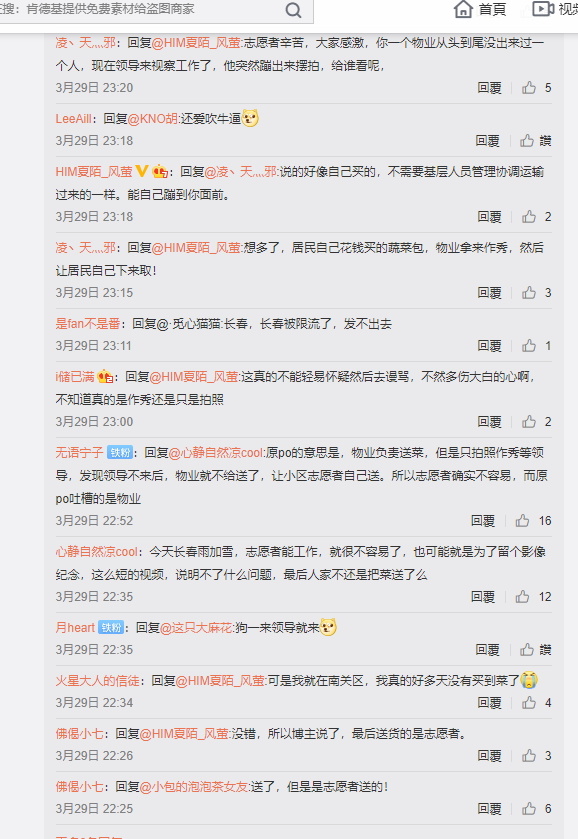Reply to 无语宁子's comment at 22:52

point(483,521)
